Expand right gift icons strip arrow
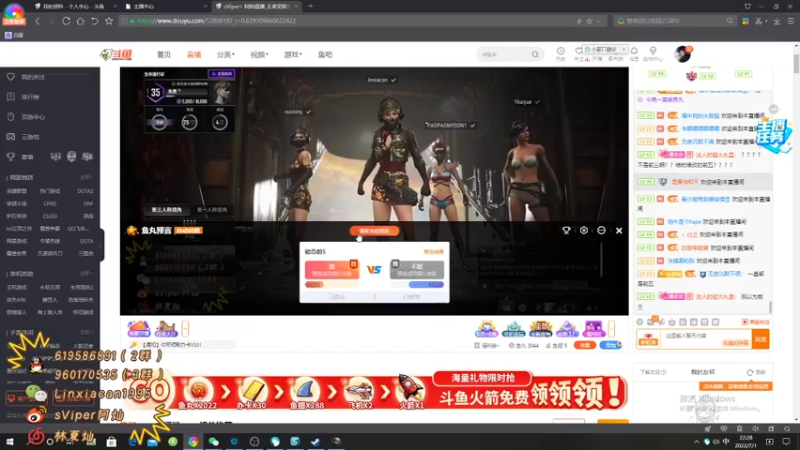 (611, 329)
